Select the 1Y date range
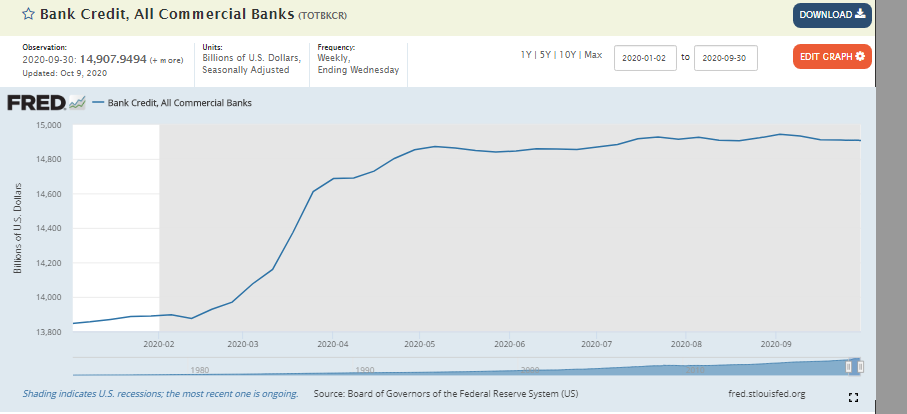This screenshot has width=907, height=414. tap(526, 55)
